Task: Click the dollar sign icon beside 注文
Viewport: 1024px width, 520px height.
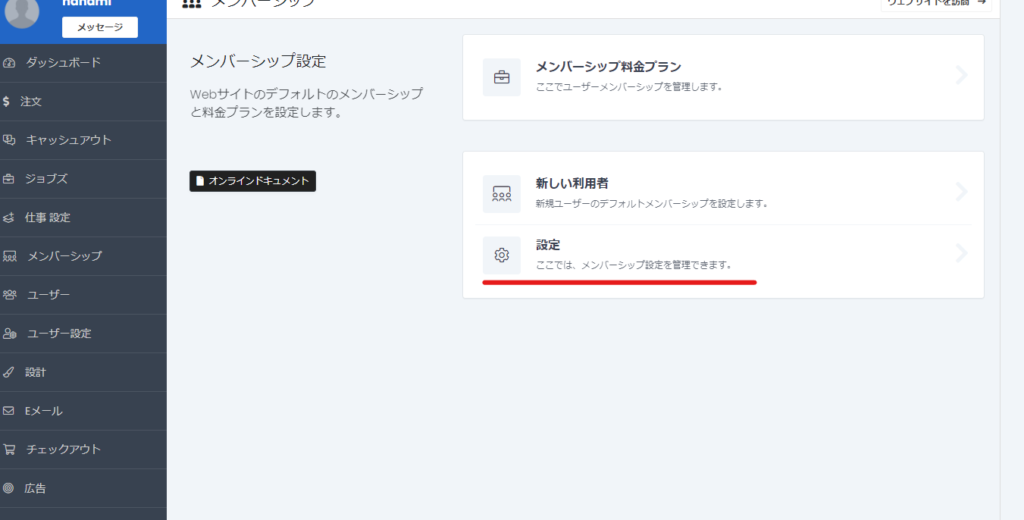Action: (7, 101)
